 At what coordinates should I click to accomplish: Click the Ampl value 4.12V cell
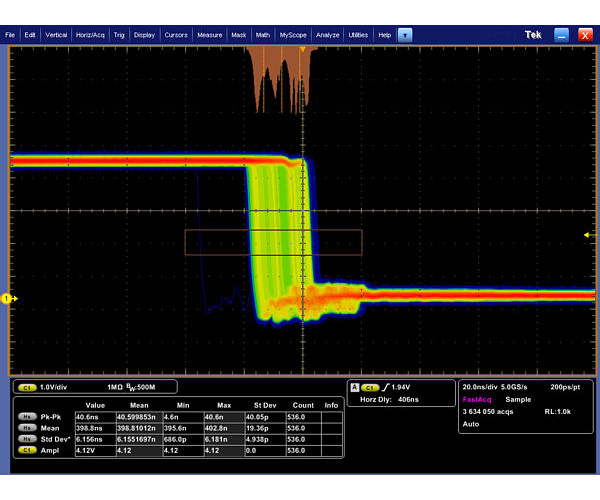pos(95,450)
